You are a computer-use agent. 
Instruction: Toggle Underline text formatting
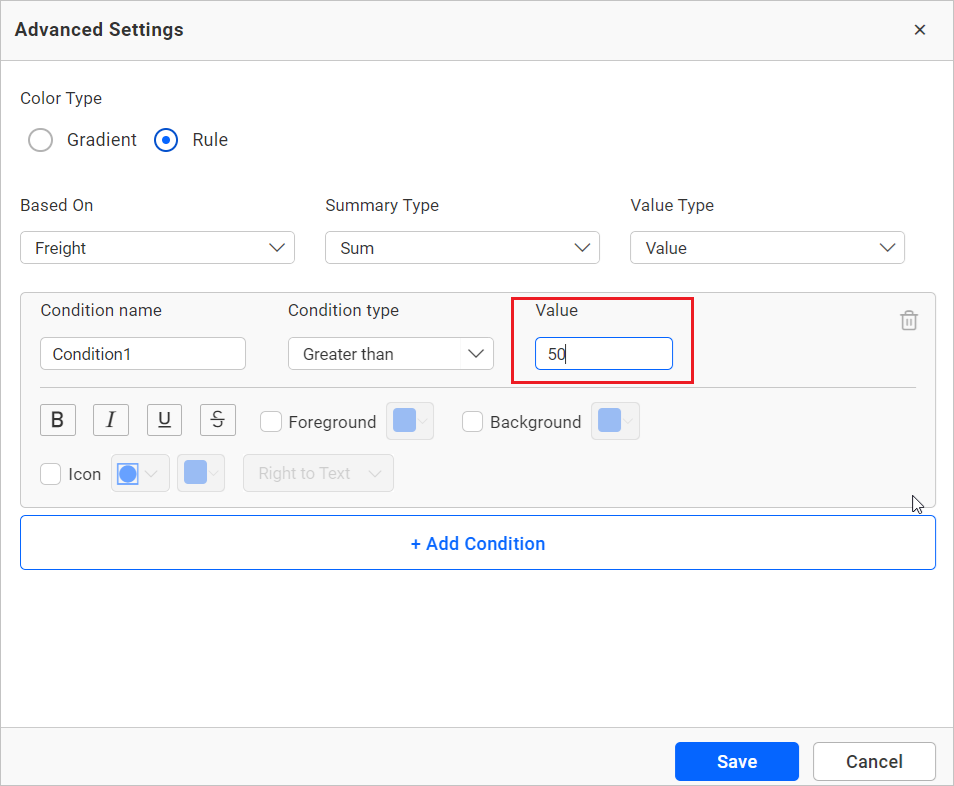(x=164, y=421)
